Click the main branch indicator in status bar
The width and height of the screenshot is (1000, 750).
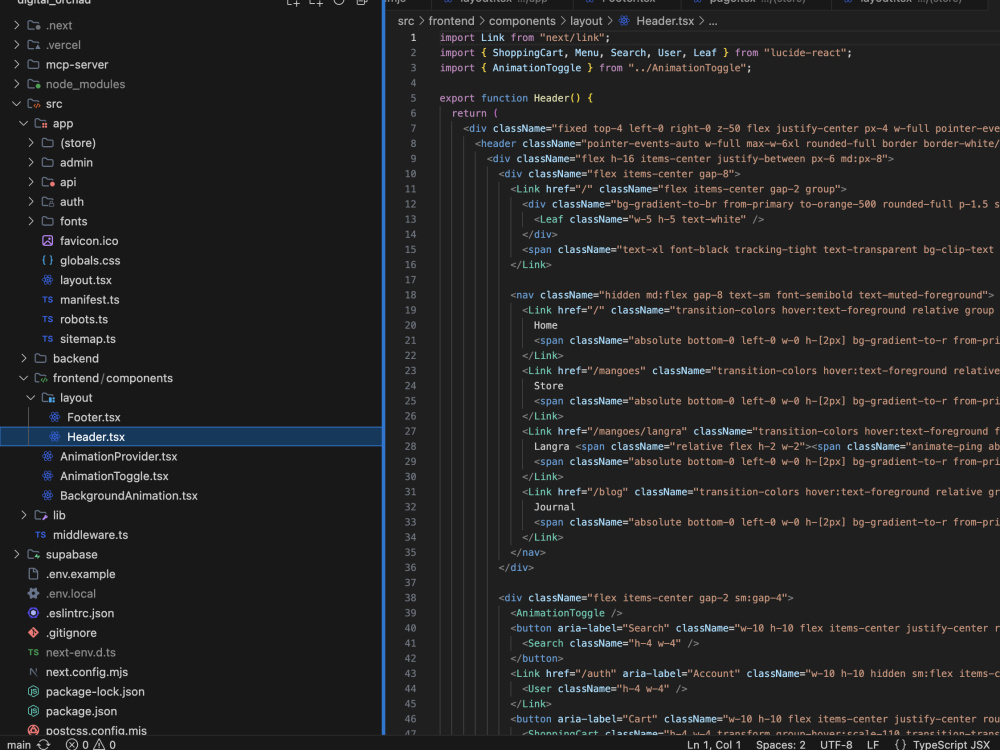click(18, 744)
